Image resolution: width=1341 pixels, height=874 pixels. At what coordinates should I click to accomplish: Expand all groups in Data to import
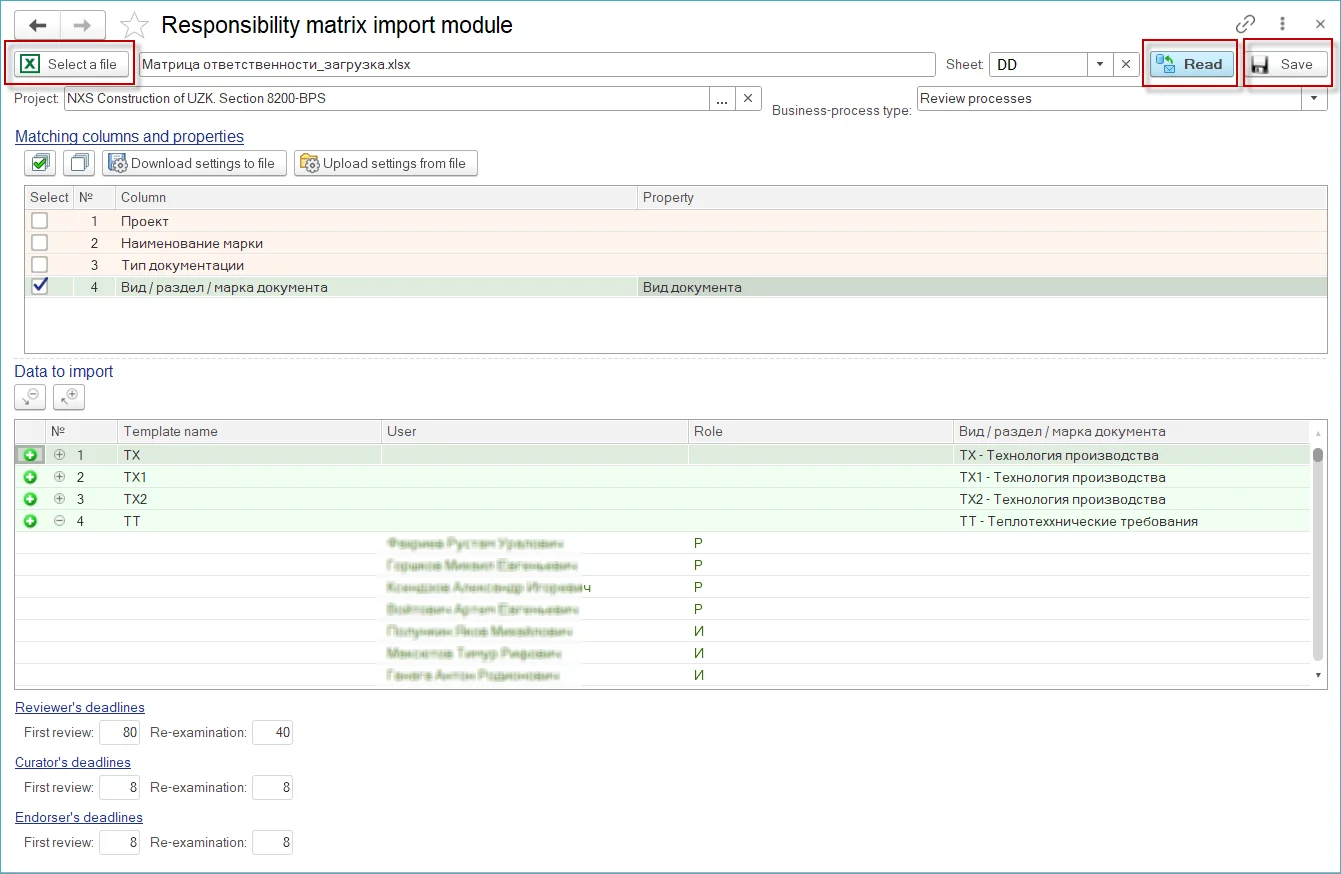69,397
